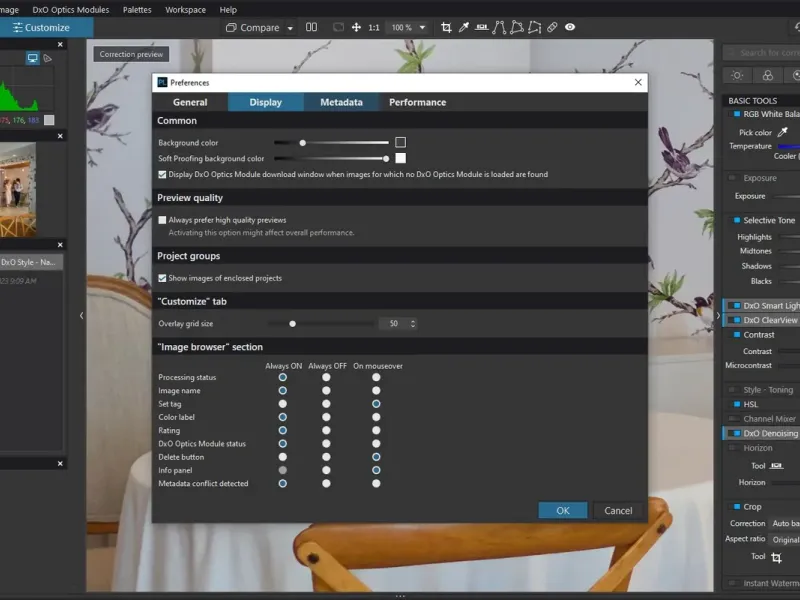Viewport: 800px width, 600px height.
Task: Select monitor display icon above histogram
Action: (33, 58)
